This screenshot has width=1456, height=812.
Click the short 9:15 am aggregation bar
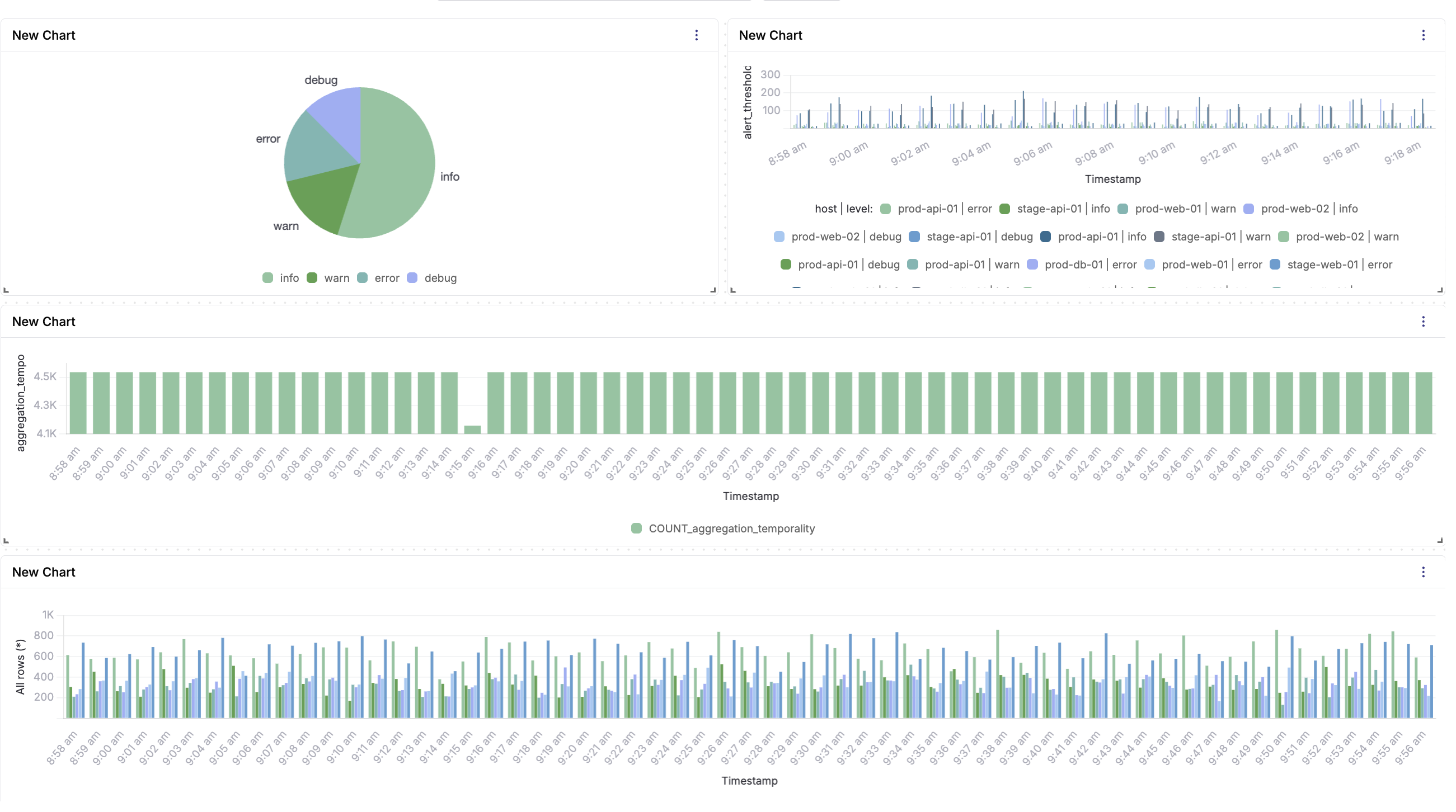coord(472,429)
